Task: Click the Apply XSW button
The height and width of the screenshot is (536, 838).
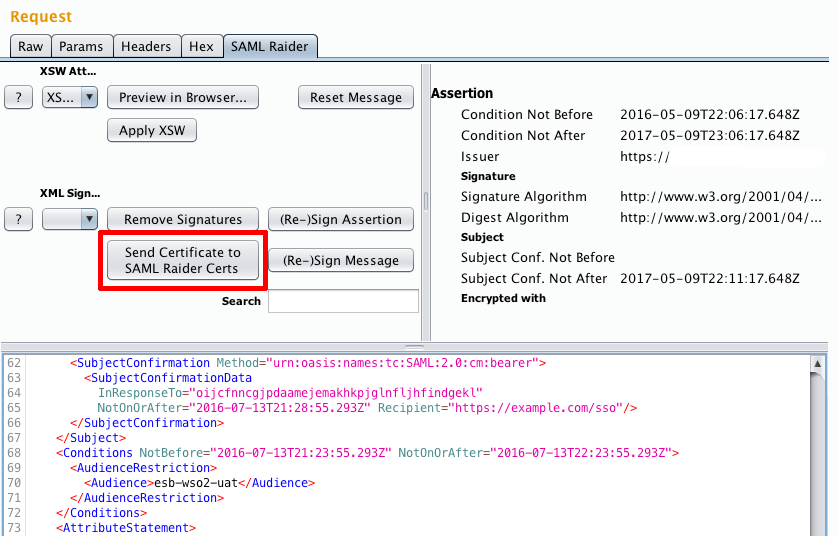Action: pos(152,130)
